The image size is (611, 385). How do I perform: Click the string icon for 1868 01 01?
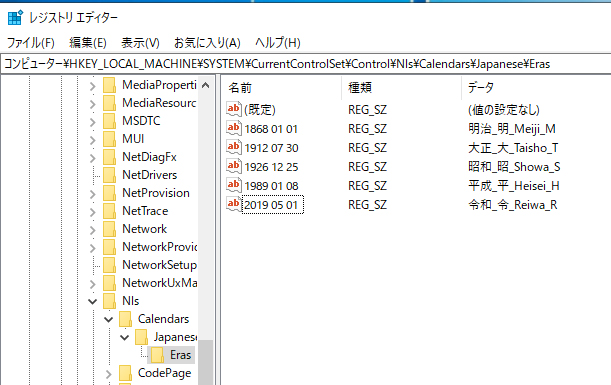tap(234, 128)
